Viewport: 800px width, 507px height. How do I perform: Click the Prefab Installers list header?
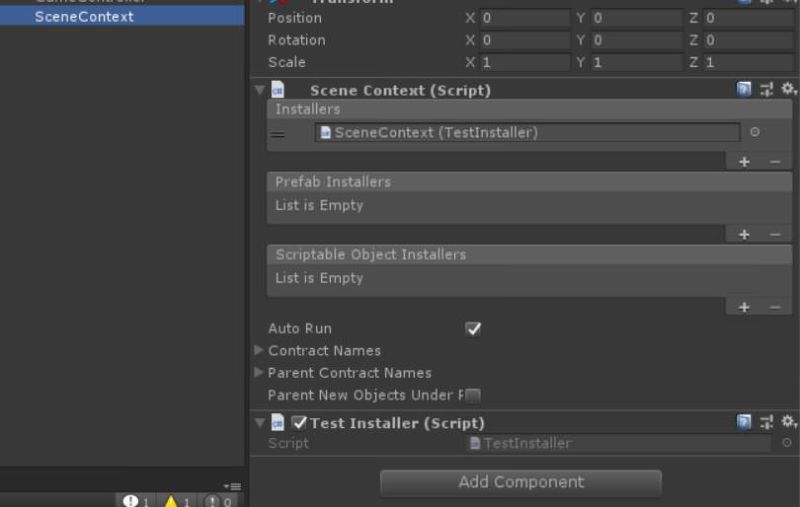click(530, 182)
